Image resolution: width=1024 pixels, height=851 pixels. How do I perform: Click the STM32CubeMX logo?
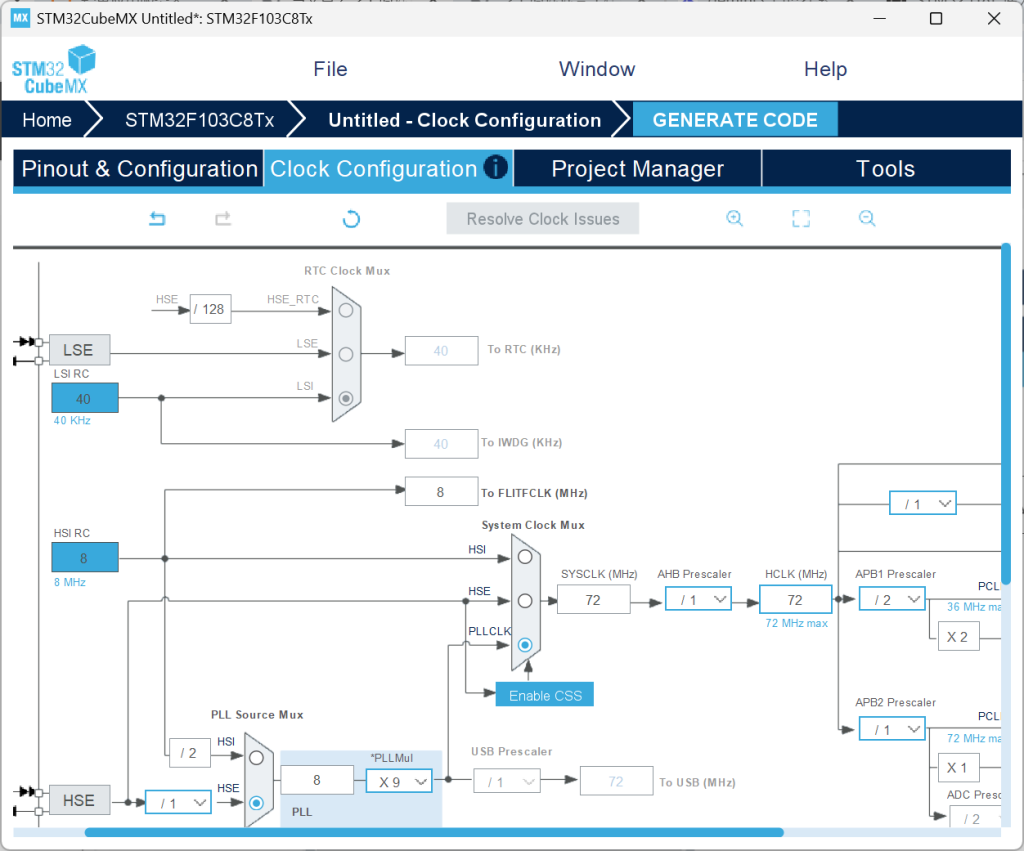tap(53, 69)
